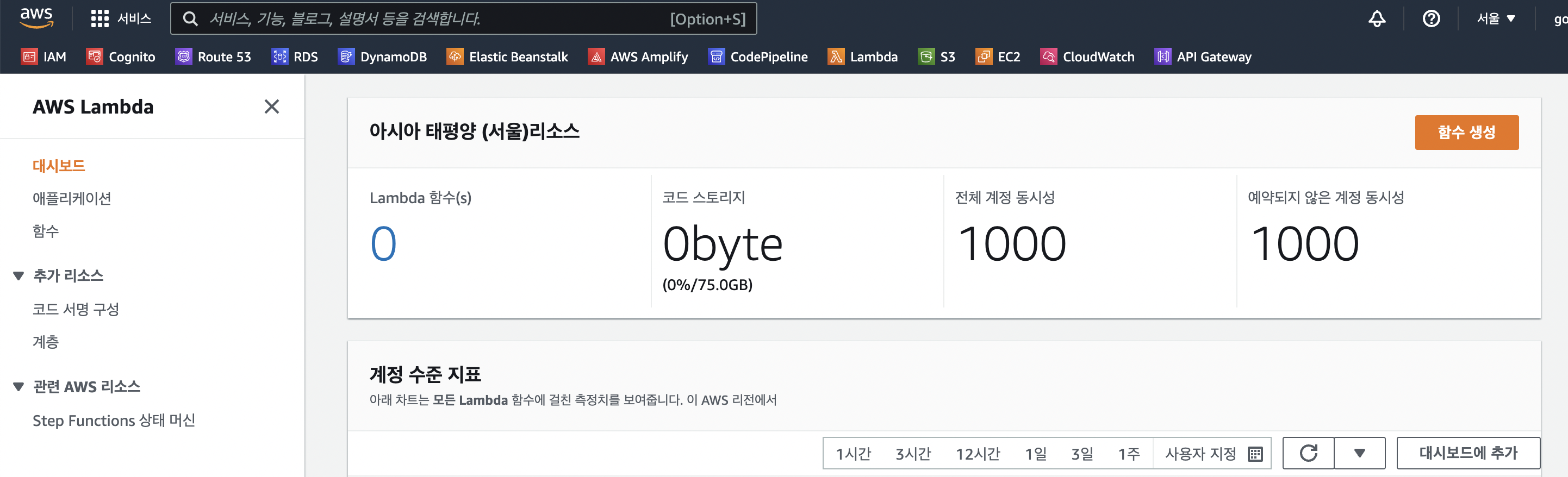Click the Lambda function count 0

click(383, 244)
